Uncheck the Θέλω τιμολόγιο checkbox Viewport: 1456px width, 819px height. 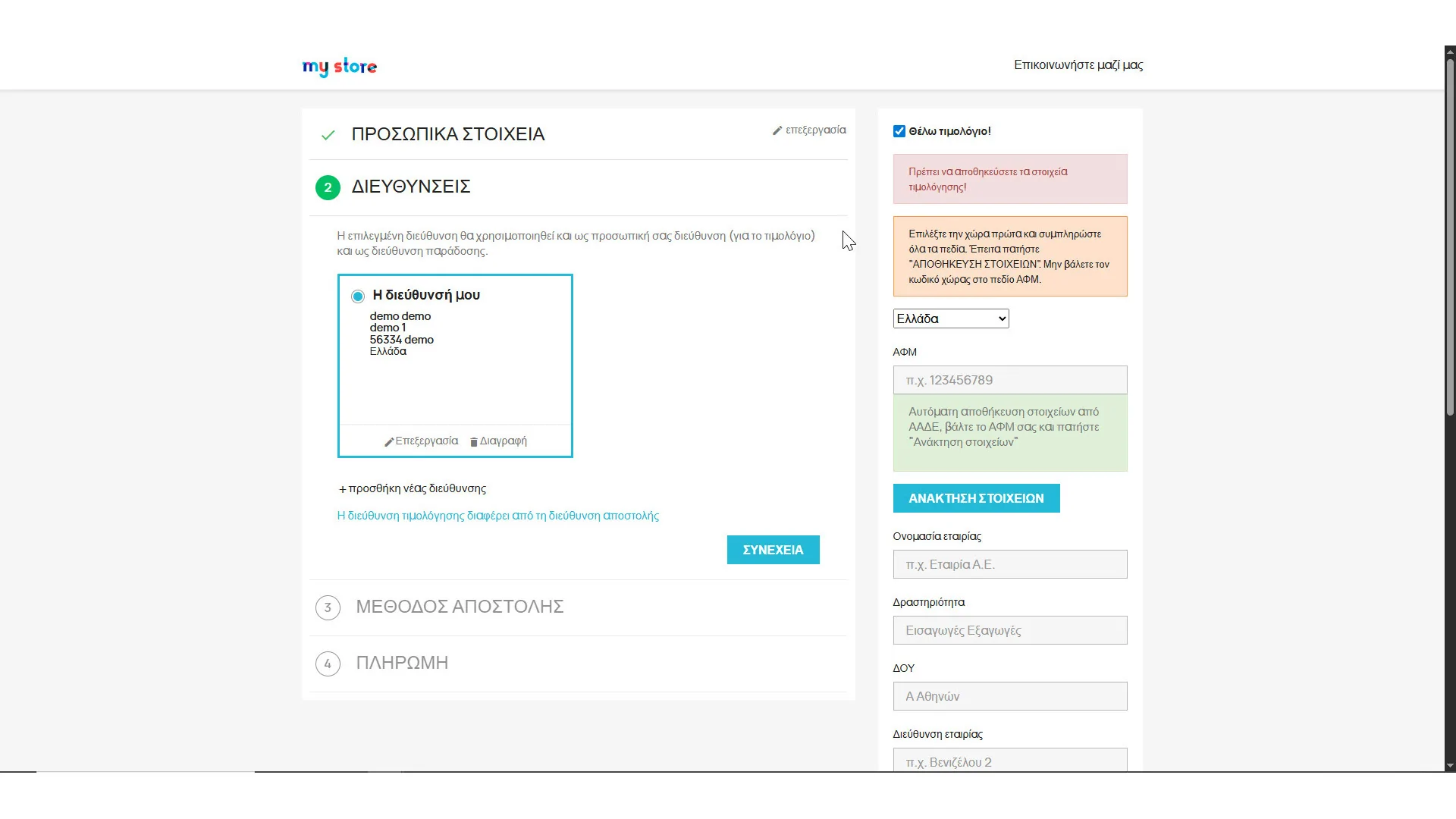tap(899, 131)
